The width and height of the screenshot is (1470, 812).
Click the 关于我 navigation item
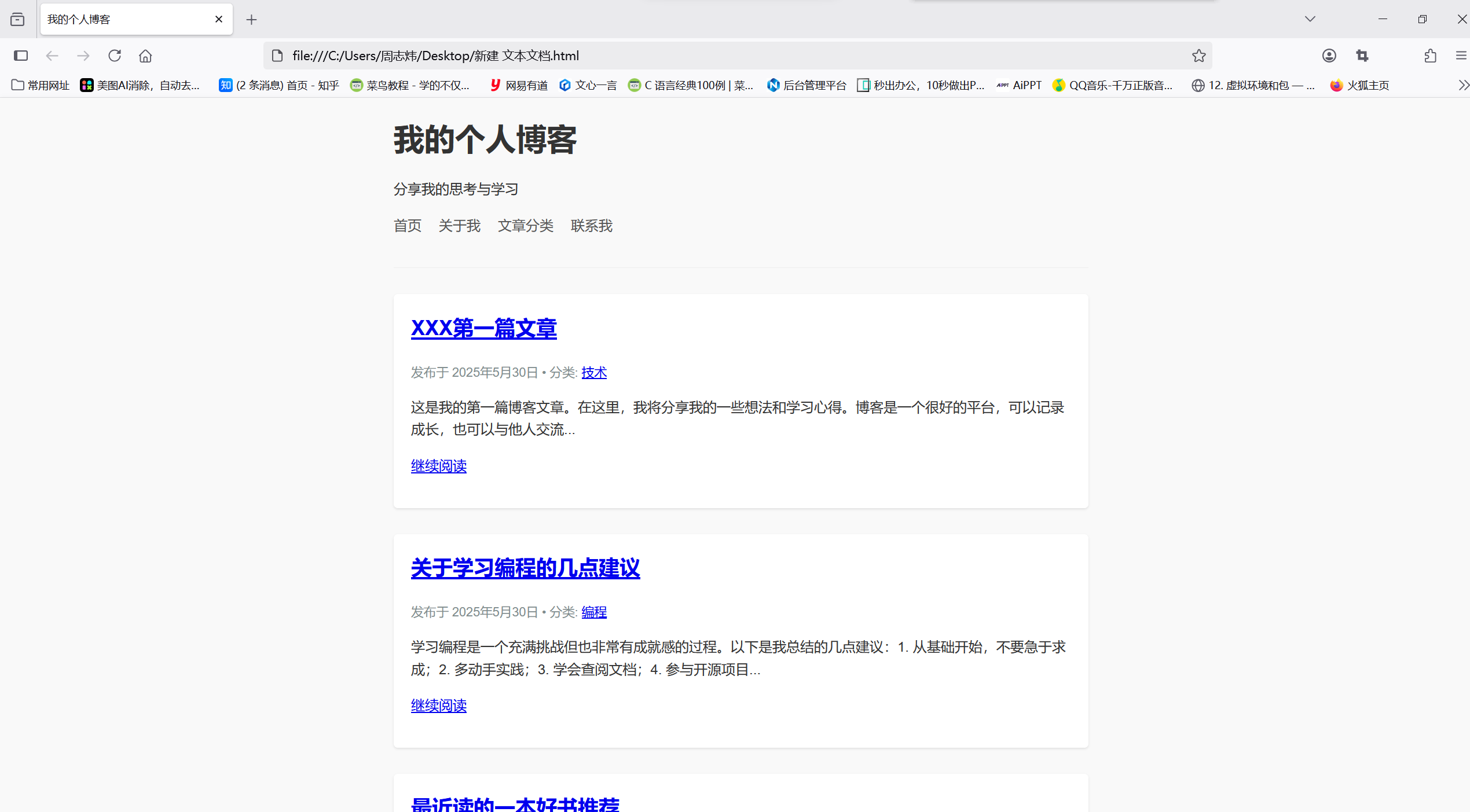point(459,226)
